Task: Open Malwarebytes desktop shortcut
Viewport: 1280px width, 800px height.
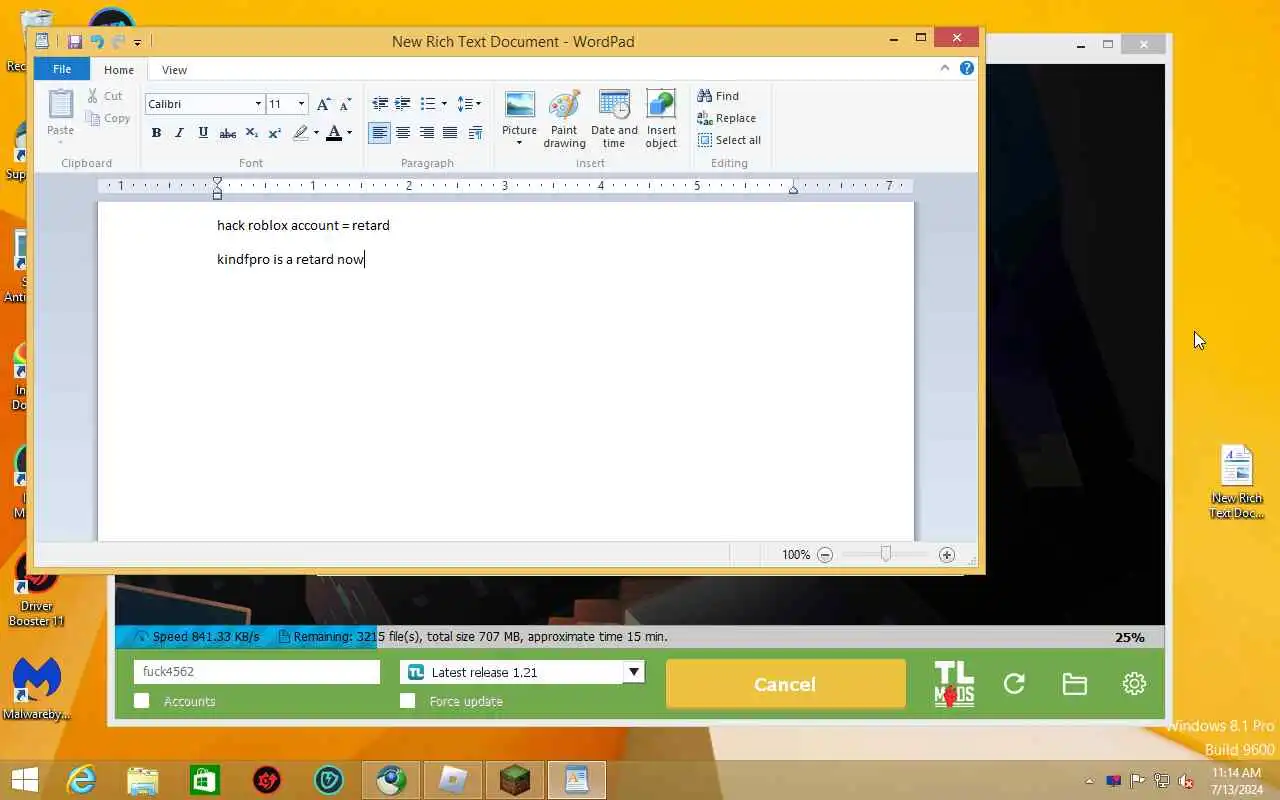Action: click(37, 689)
